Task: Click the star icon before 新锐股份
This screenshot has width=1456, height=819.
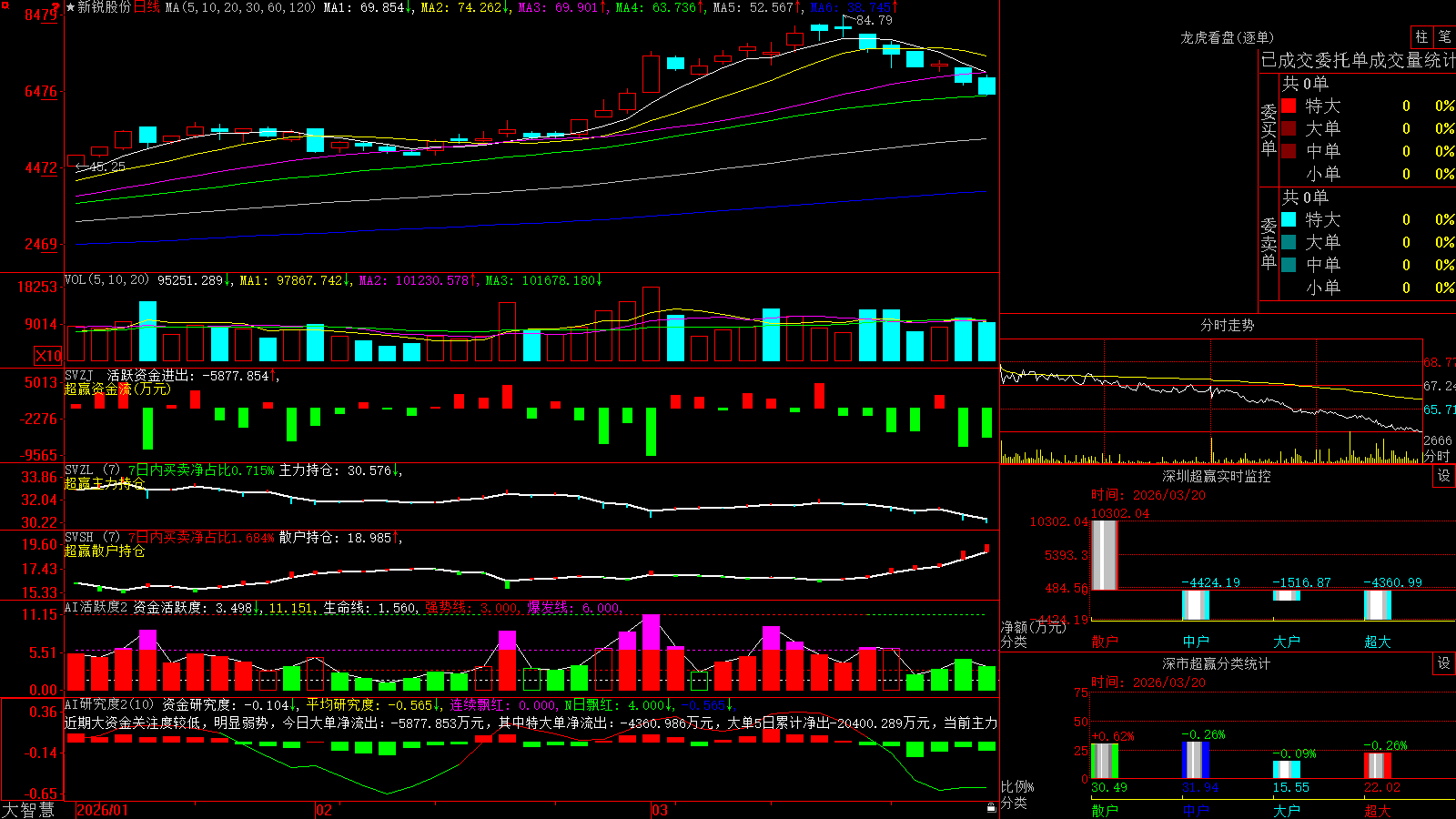Action: pyautogui.click(x=70, y=7)
